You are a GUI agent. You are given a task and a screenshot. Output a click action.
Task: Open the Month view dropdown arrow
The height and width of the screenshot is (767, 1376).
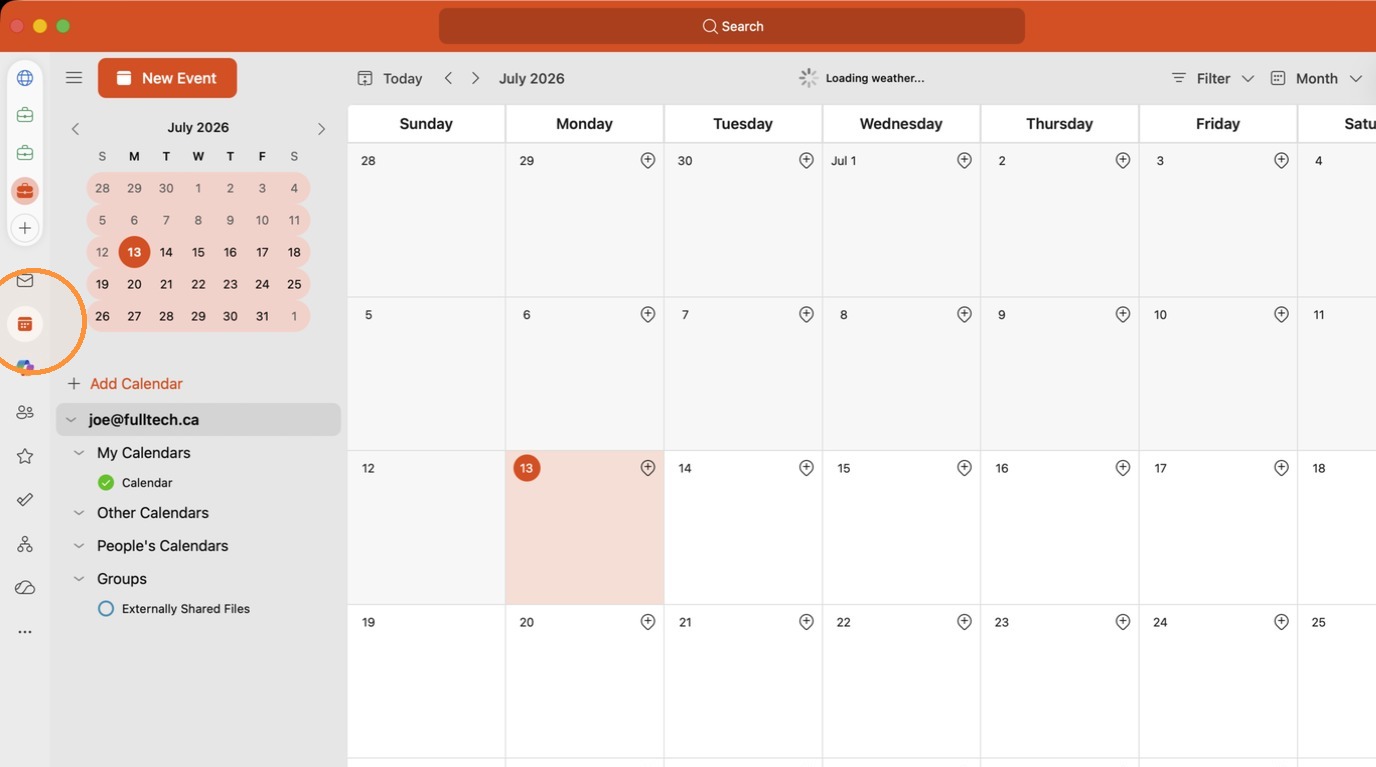point(1356,78)
